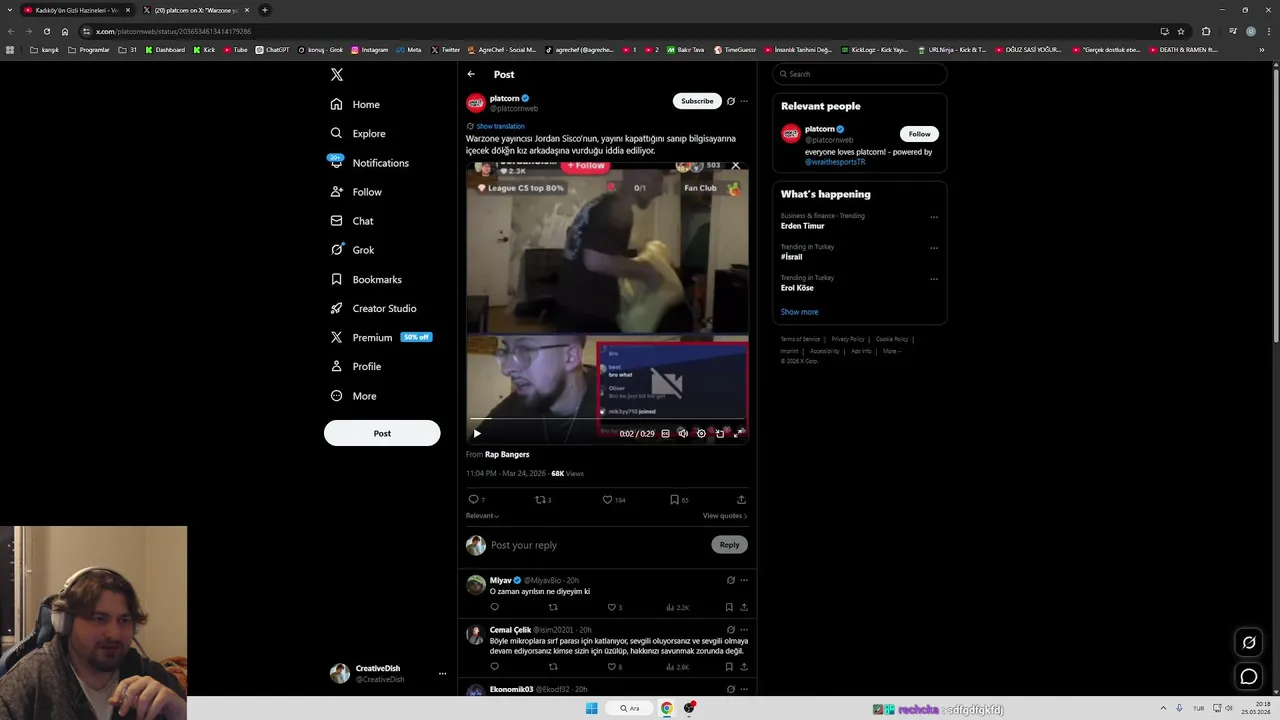Open the X logo home link
The image size is (1280, 720).
pyautogui.click(x=337, y=75)
